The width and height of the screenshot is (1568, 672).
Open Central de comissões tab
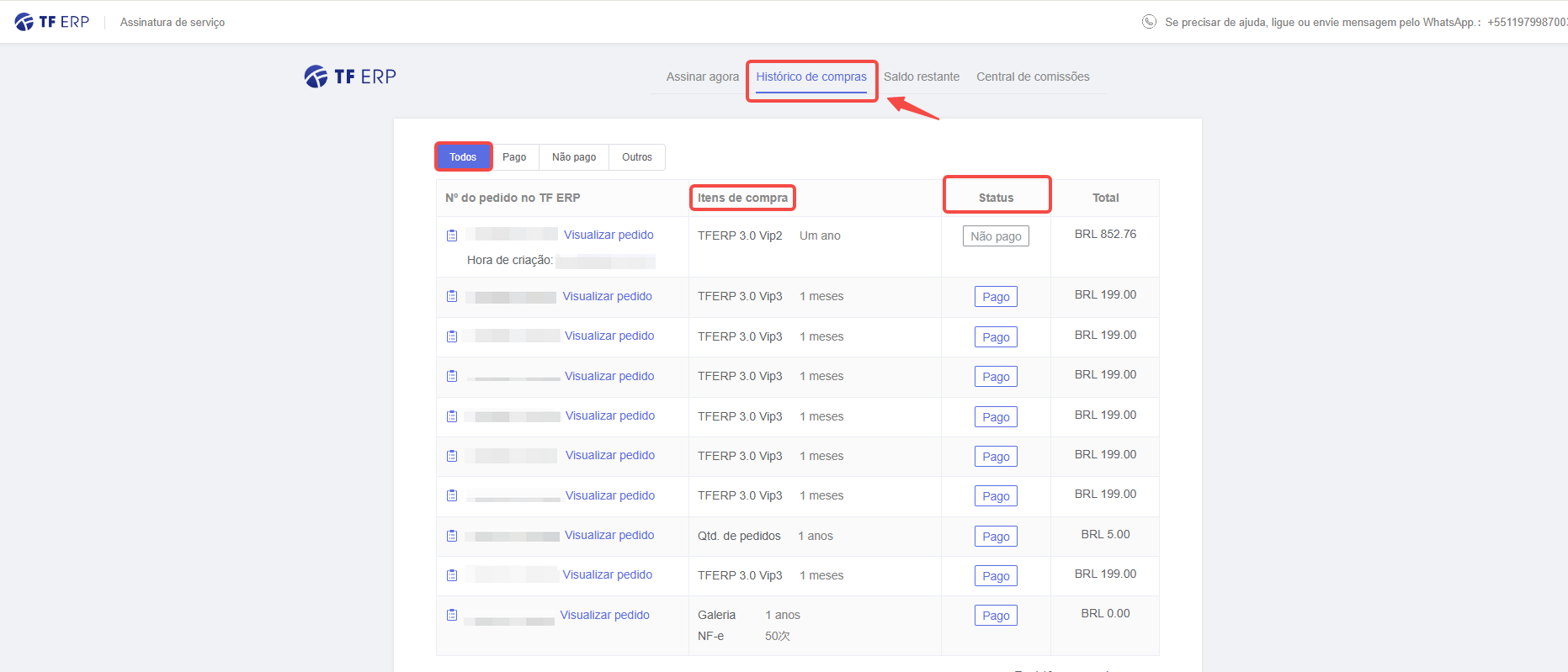click(x=1033, y=77)
